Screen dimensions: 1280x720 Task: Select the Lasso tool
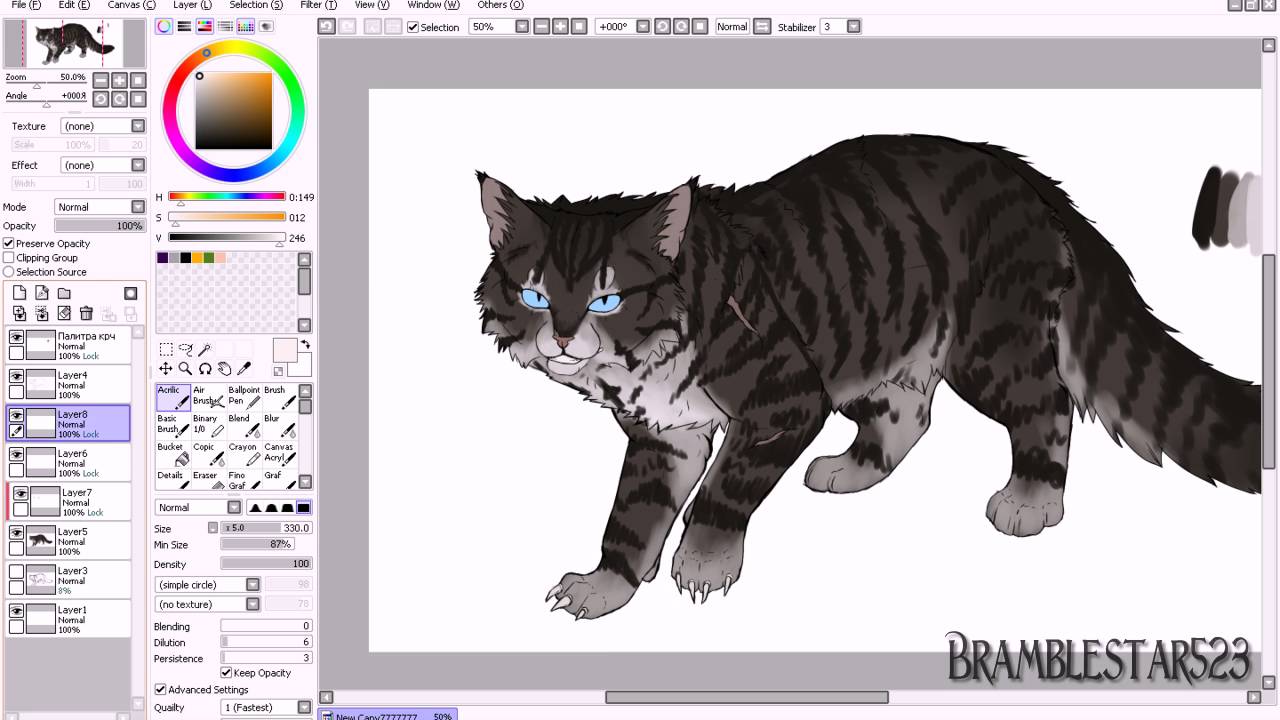point(185,349)
